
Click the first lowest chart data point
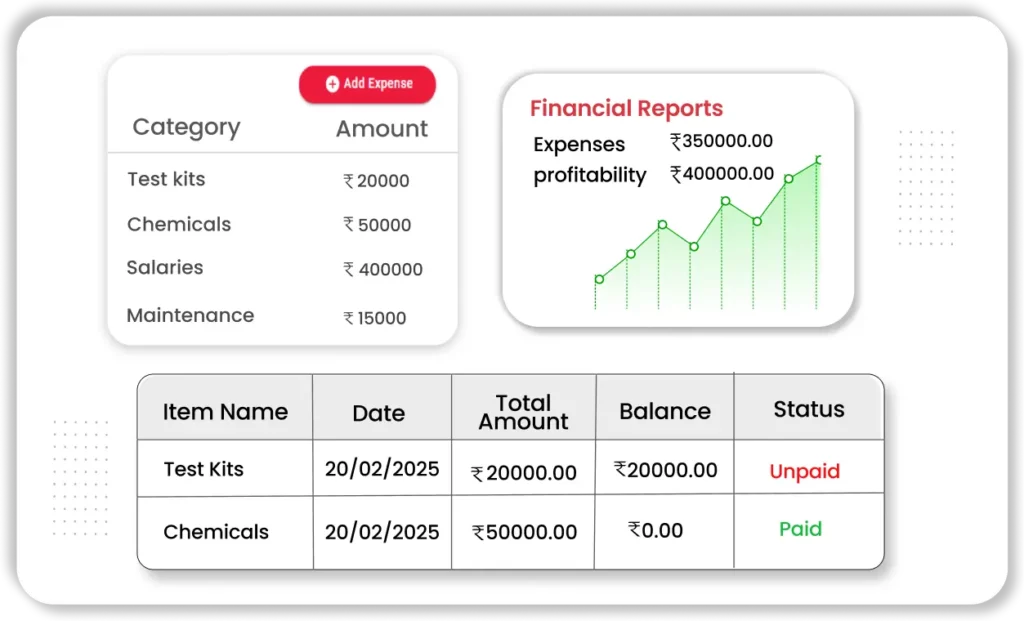coord(599,279)
